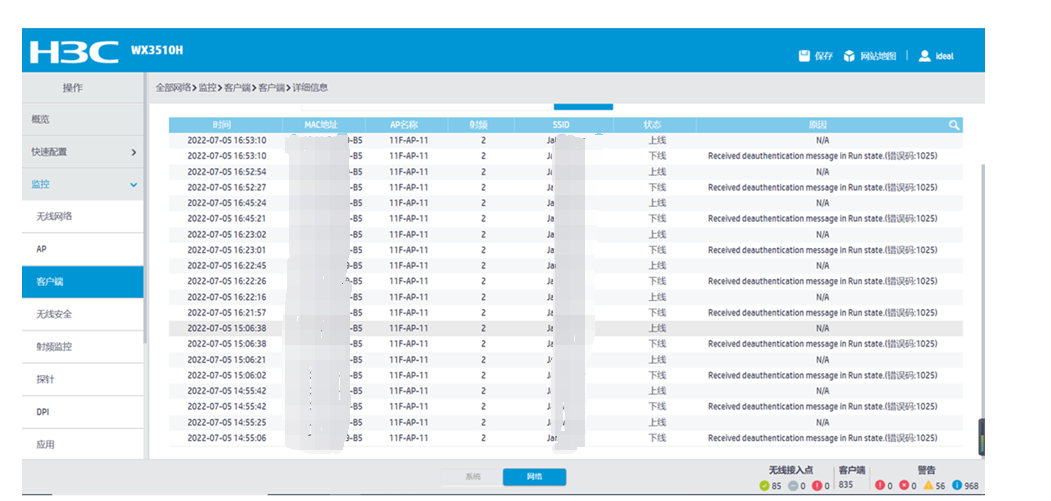Click the time cell 2022-07-05 14:55:25

[x=227, y=423]
